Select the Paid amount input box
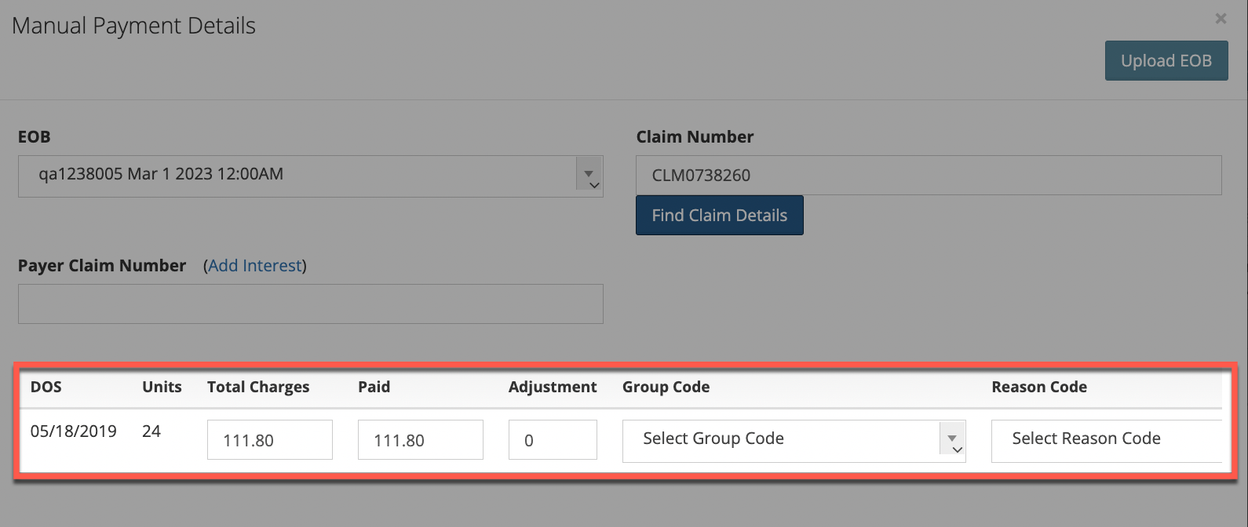Viewport: 1248px width, 527px height. 420,440
